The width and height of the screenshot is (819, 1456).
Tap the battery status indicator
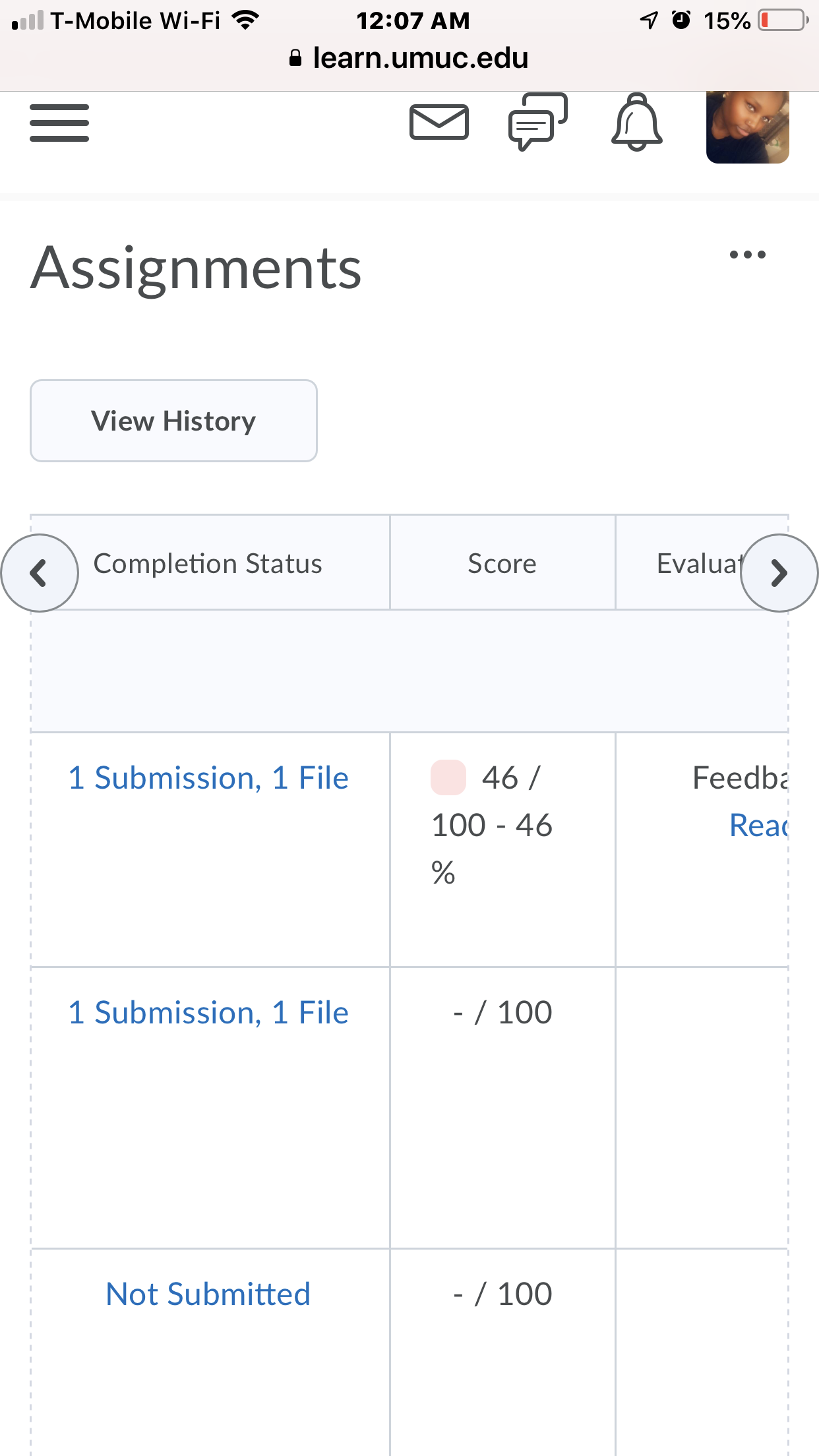coord(784,20)
